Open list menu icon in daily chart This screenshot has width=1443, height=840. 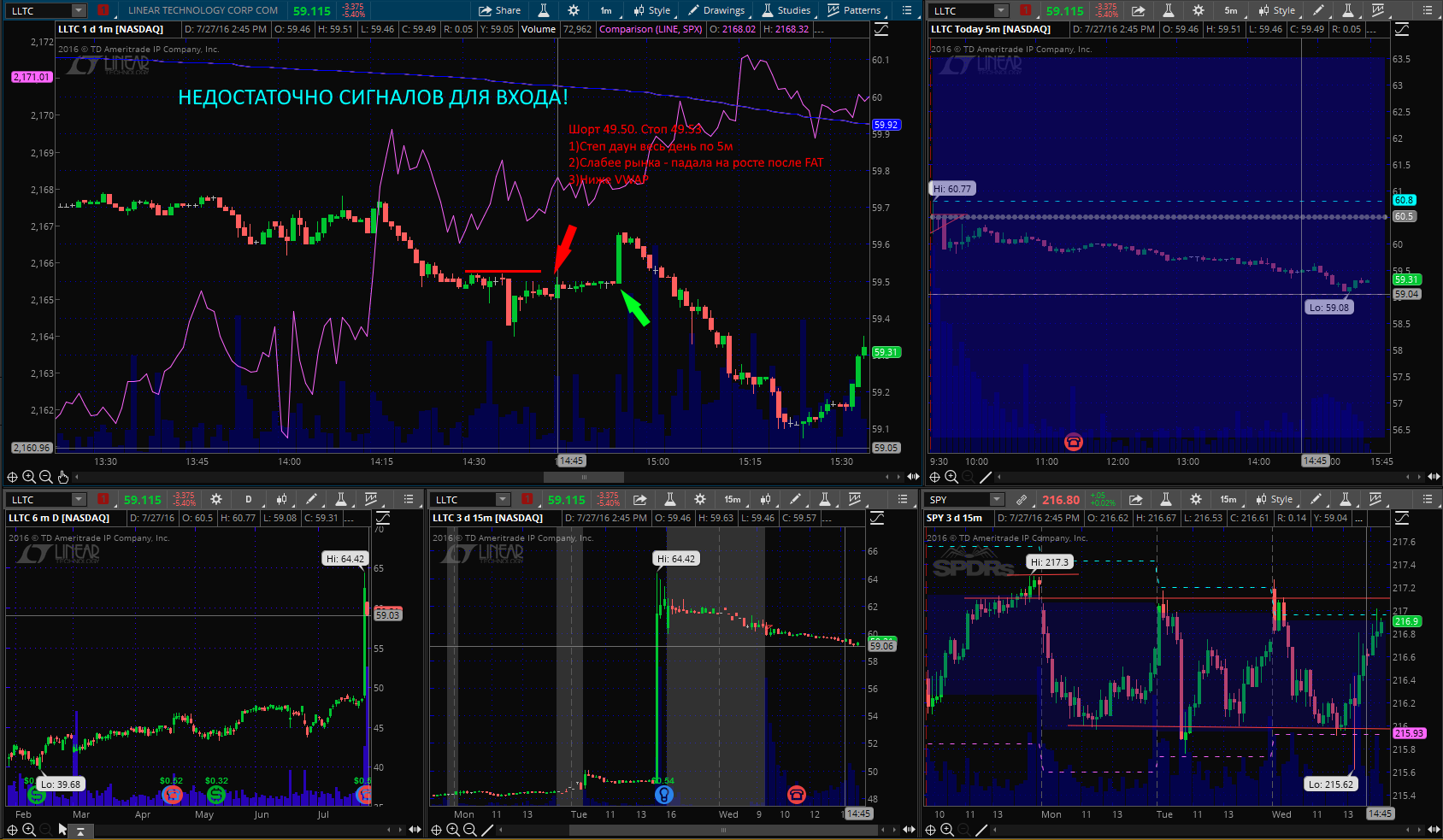pos(409,499)
